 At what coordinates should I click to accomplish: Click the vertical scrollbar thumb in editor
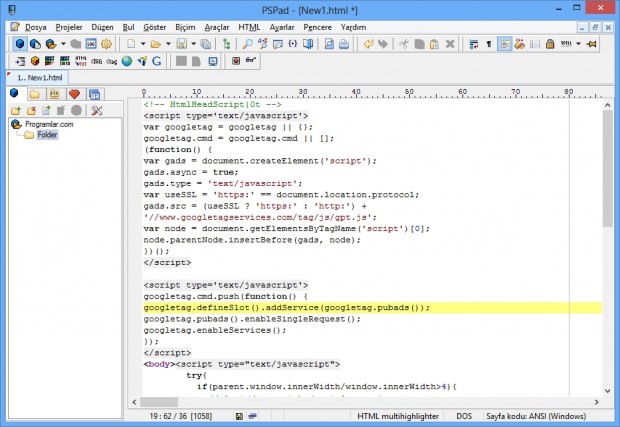click(607, 169)
